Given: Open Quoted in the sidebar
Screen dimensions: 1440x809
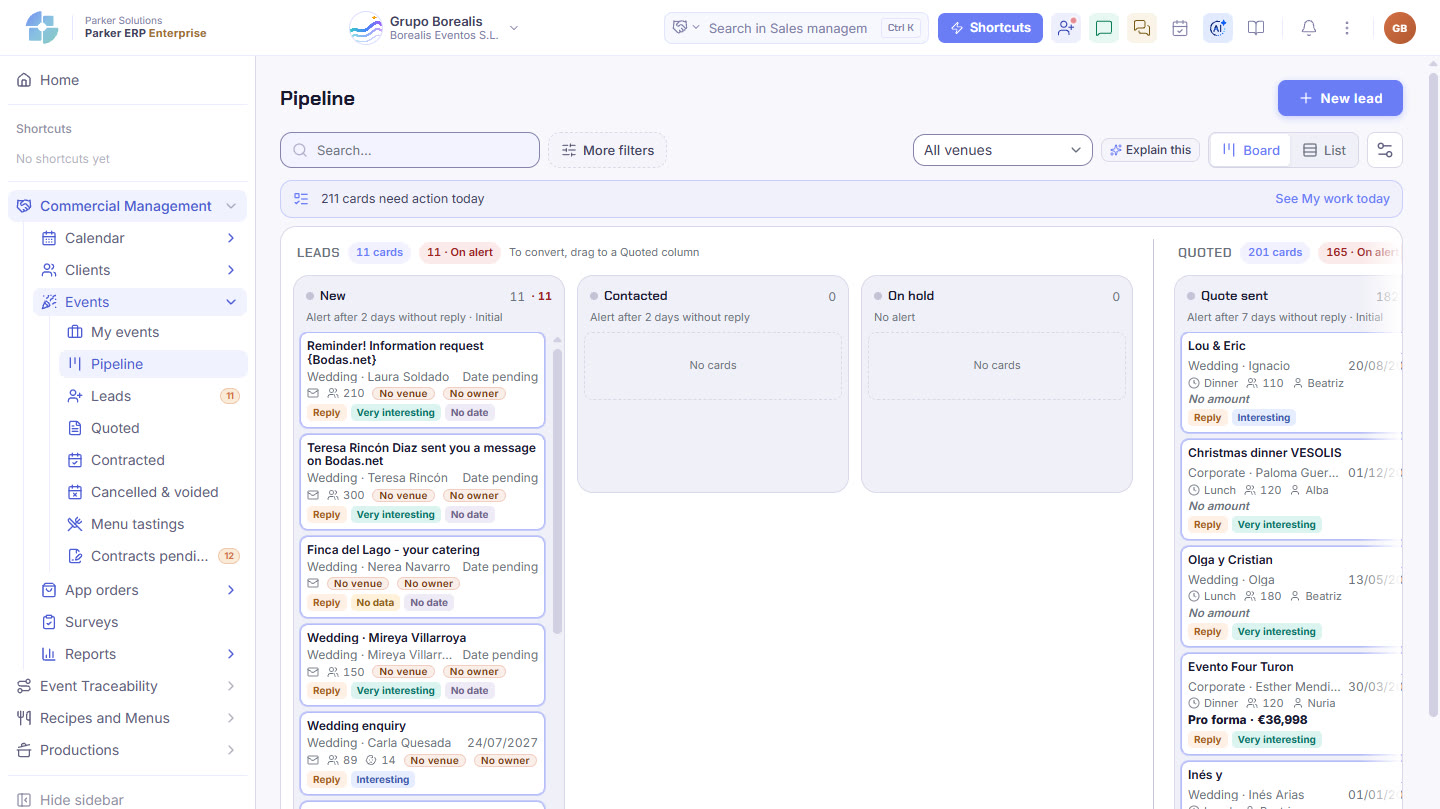Looking at the screenshot, I should pos(153,428).
